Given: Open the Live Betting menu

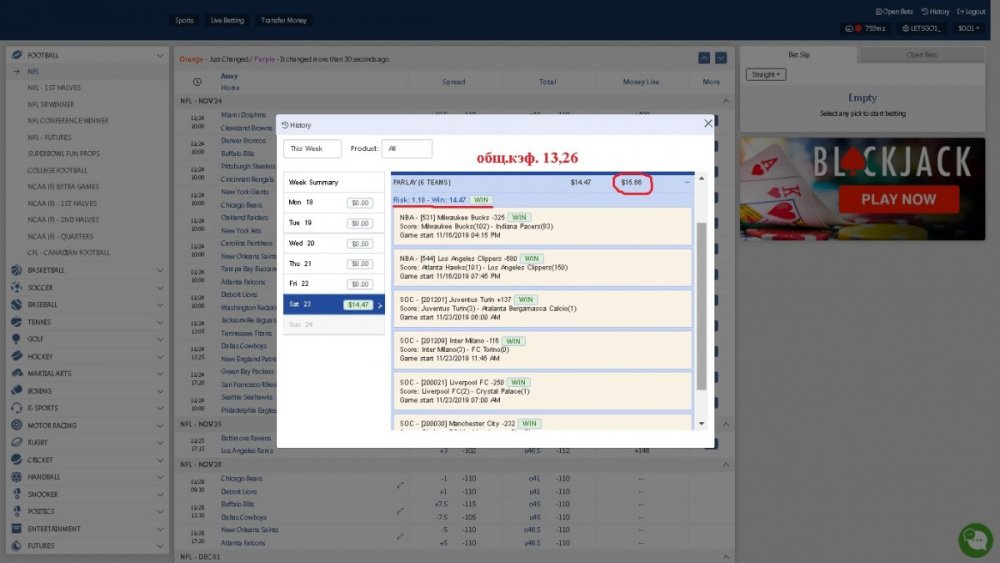Looking at the screenshot, I should (227, 20).
